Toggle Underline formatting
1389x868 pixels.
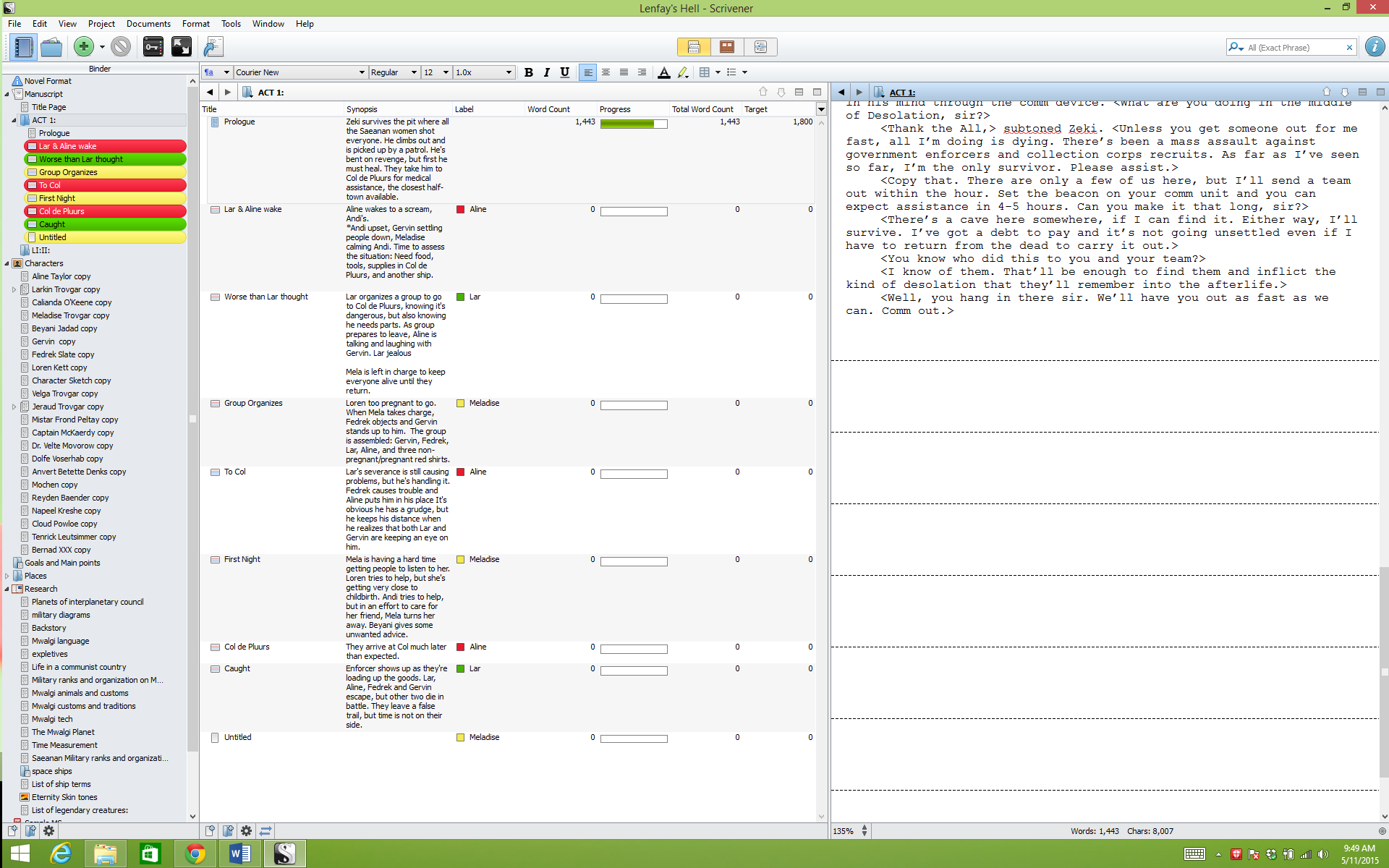(565, 72)
